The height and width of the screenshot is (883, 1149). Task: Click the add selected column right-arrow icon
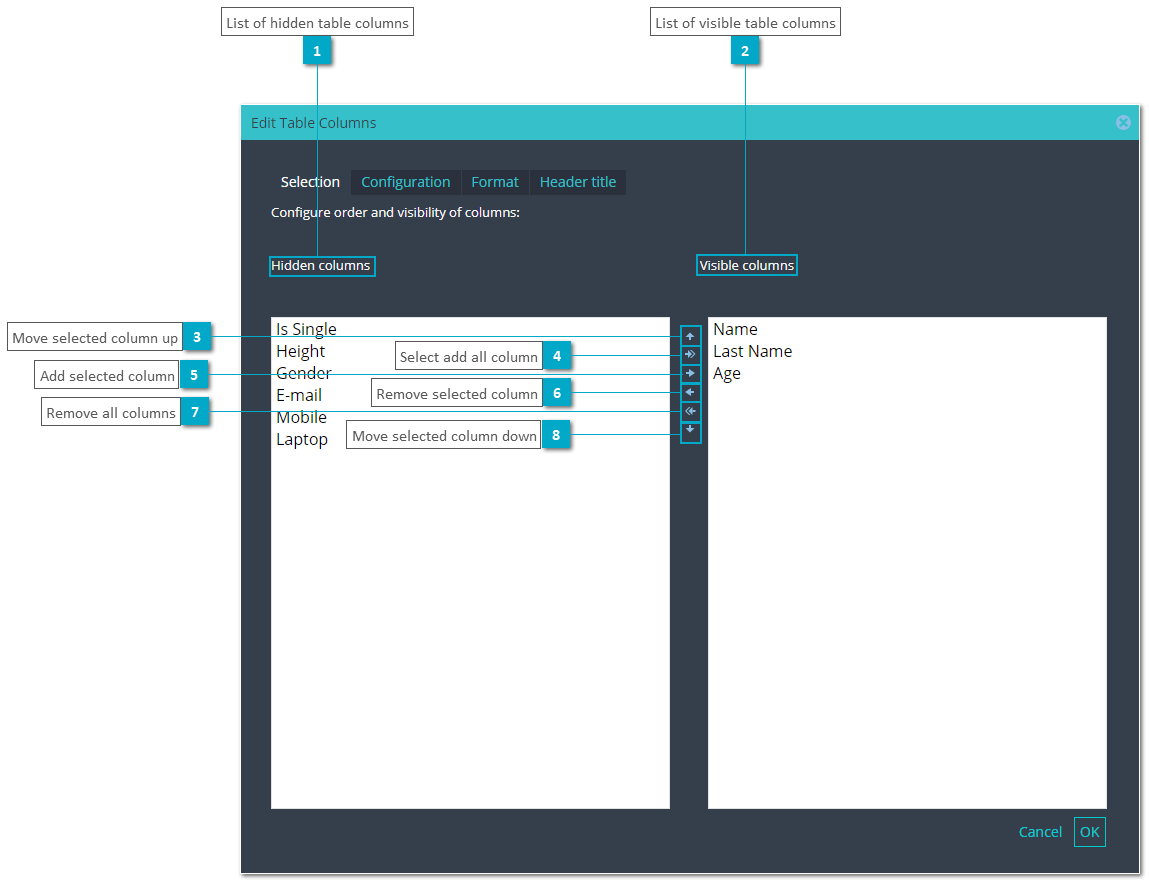click(690, 373)
